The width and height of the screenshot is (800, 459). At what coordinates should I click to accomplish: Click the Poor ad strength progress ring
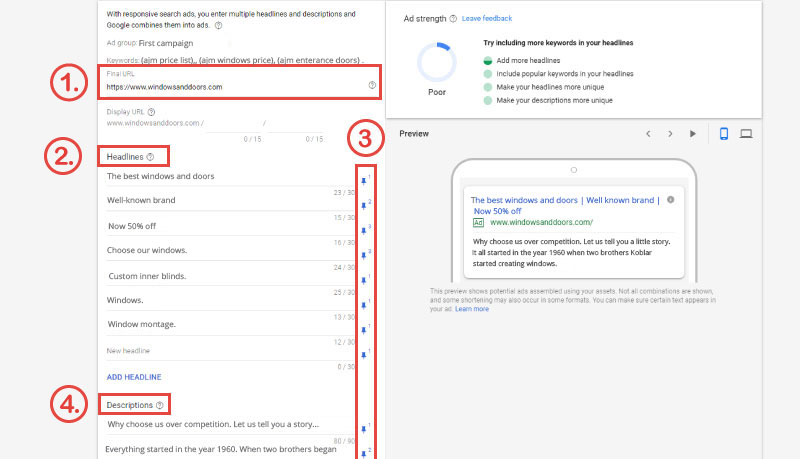(x=436, y=62)
